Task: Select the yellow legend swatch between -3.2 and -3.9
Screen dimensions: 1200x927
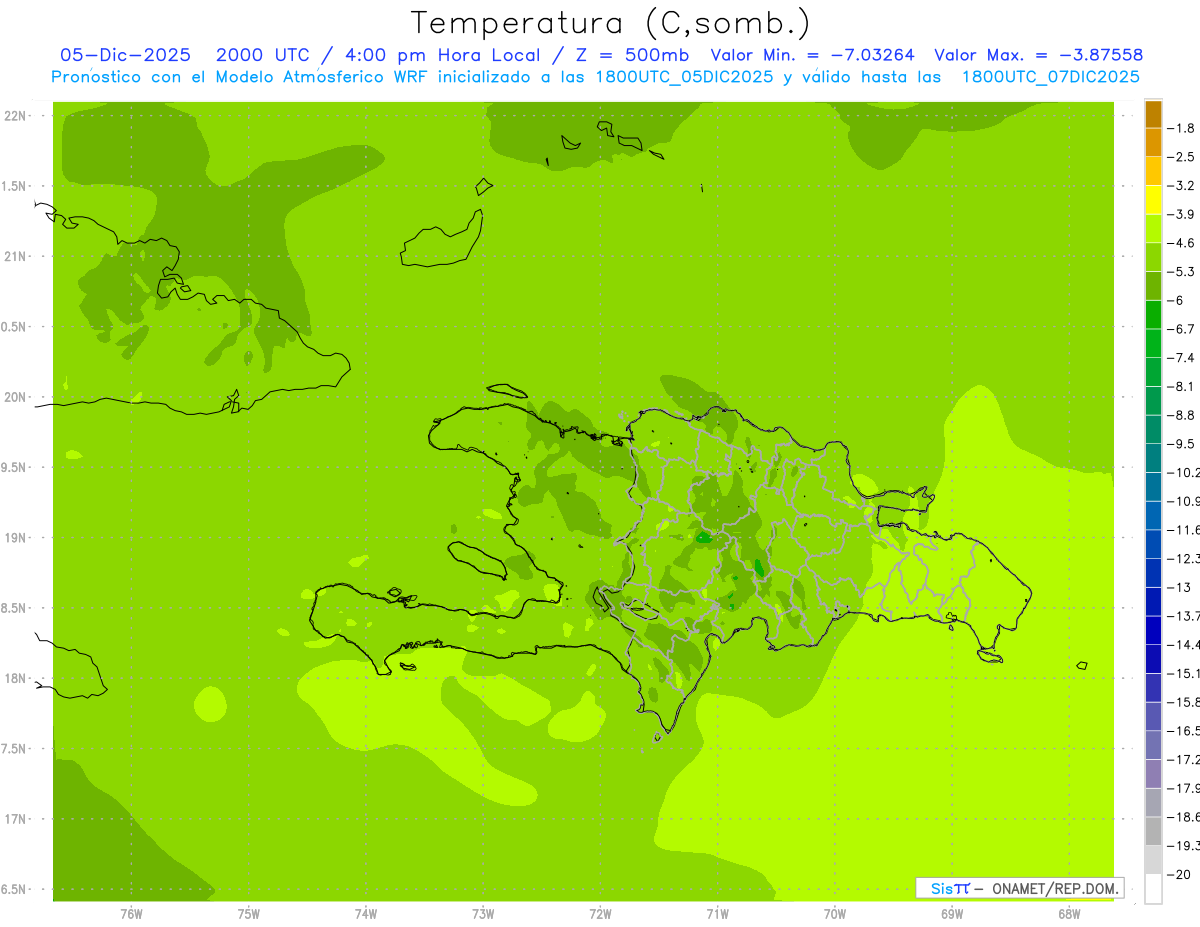Action: (1153, 200)
